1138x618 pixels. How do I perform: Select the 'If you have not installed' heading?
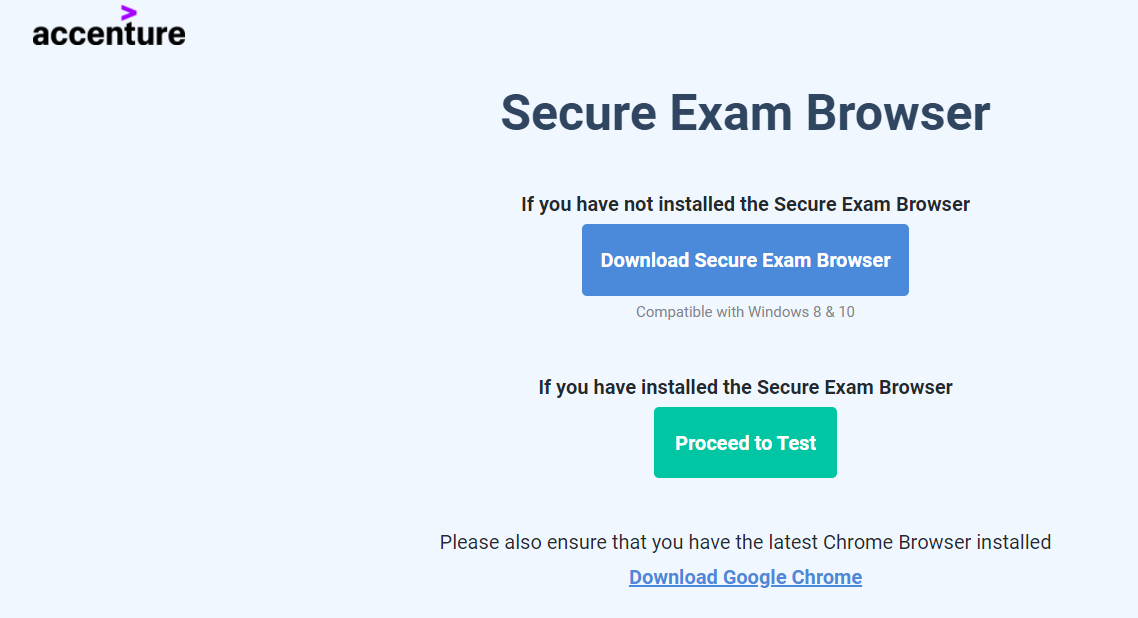coord(745,204)
